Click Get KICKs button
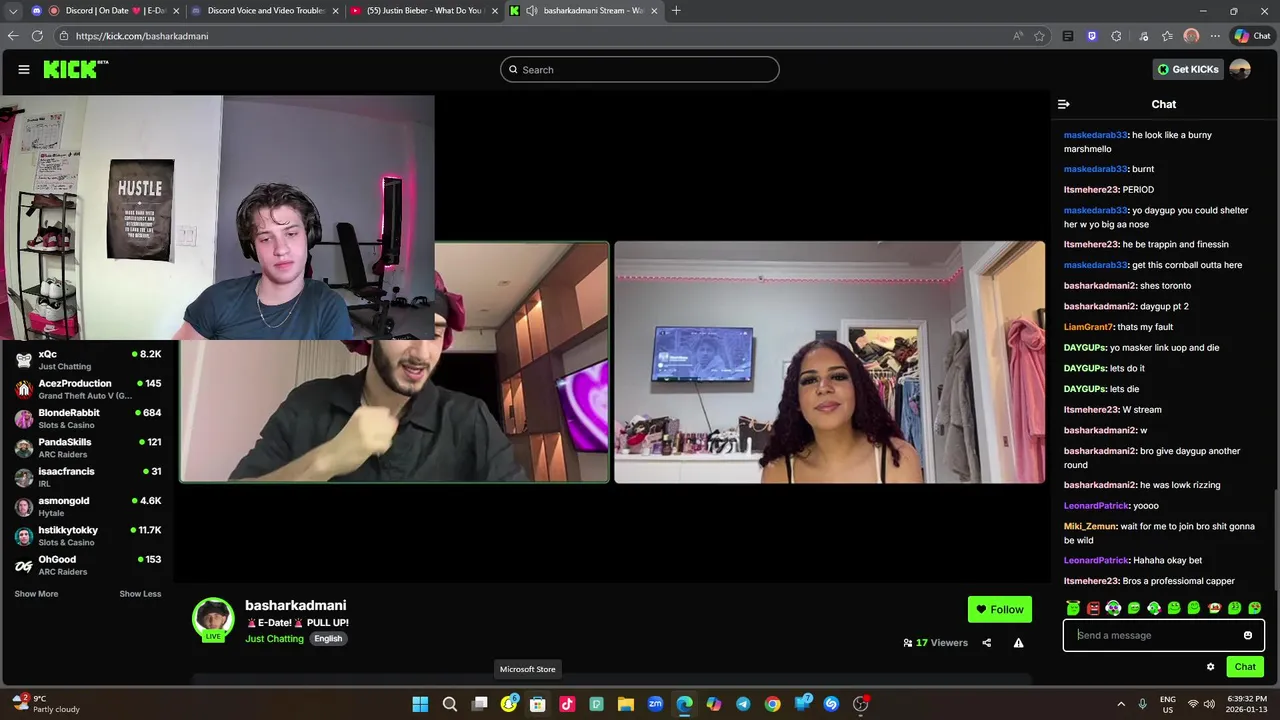The image size is (1280, 720). coord(1188,69)
